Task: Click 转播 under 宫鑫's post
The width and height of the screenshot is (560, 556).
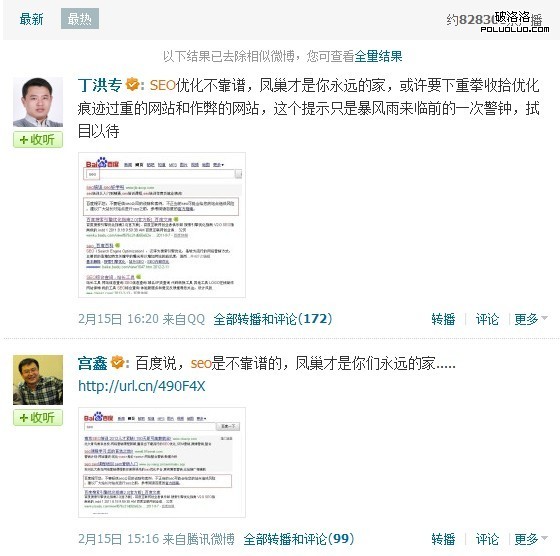Action: tap(443, 539)
